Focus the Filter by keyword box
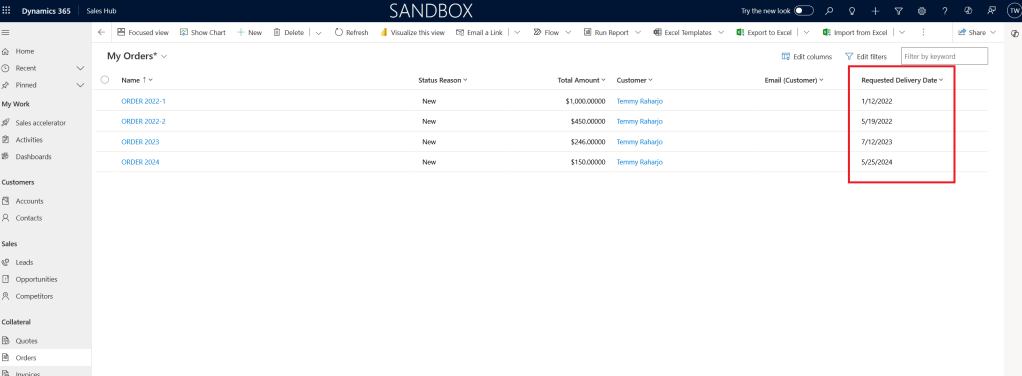The image size is (1022, 376). (944, 57)
